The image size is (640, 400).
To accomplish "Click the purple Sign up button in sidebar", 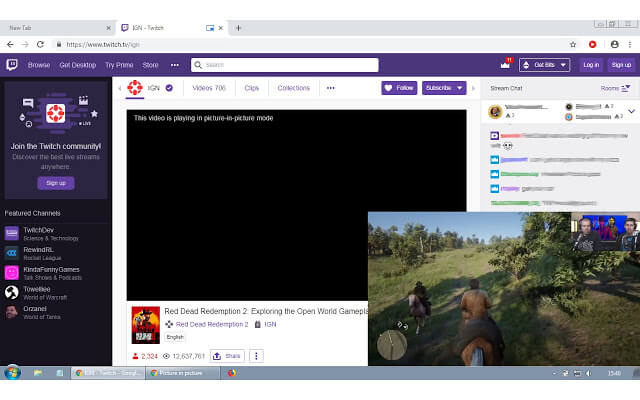I will point(56,183).
